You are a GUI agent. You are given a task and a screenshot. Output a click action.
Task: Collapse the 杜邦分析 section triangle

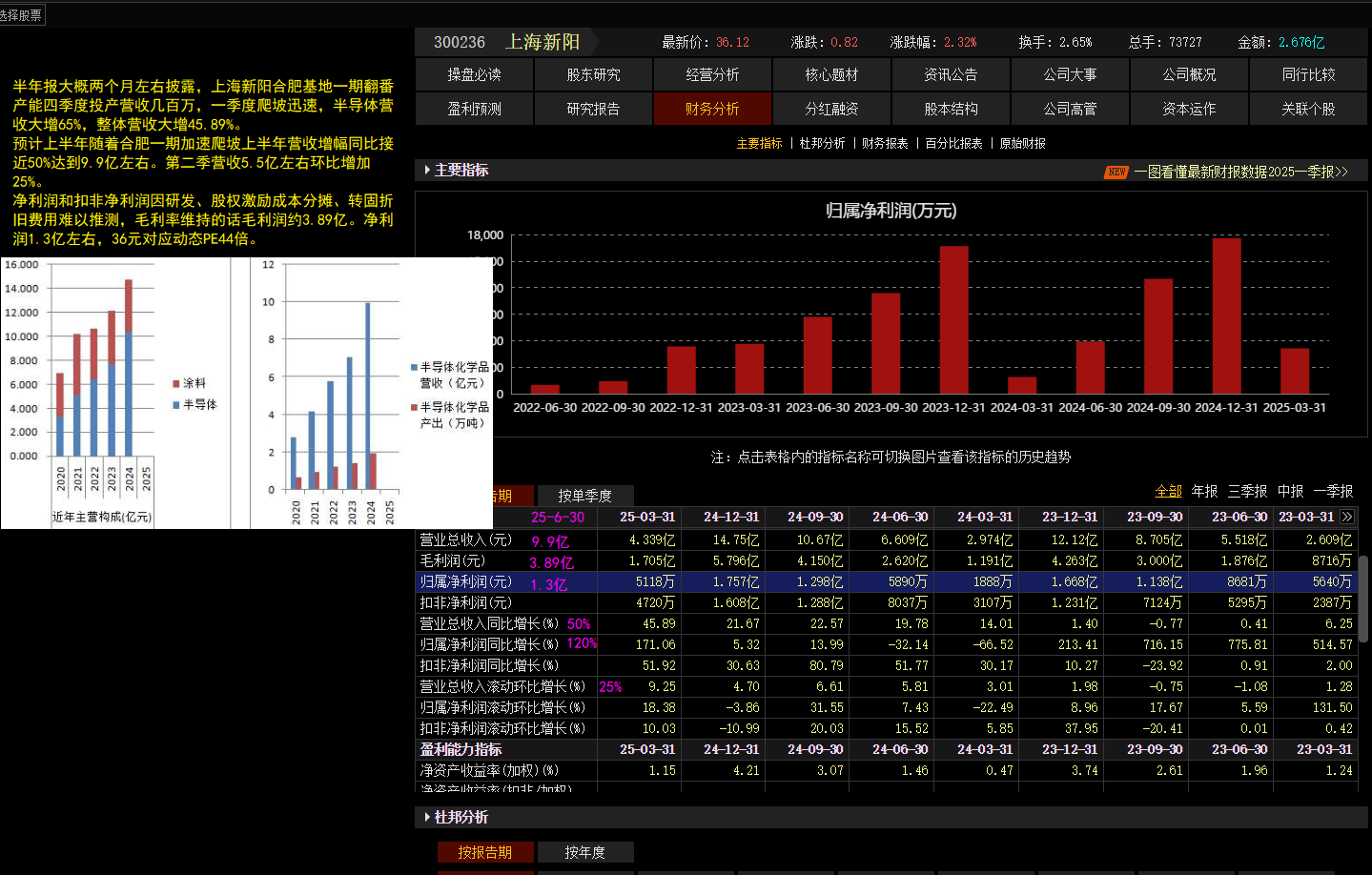(427, 817)
